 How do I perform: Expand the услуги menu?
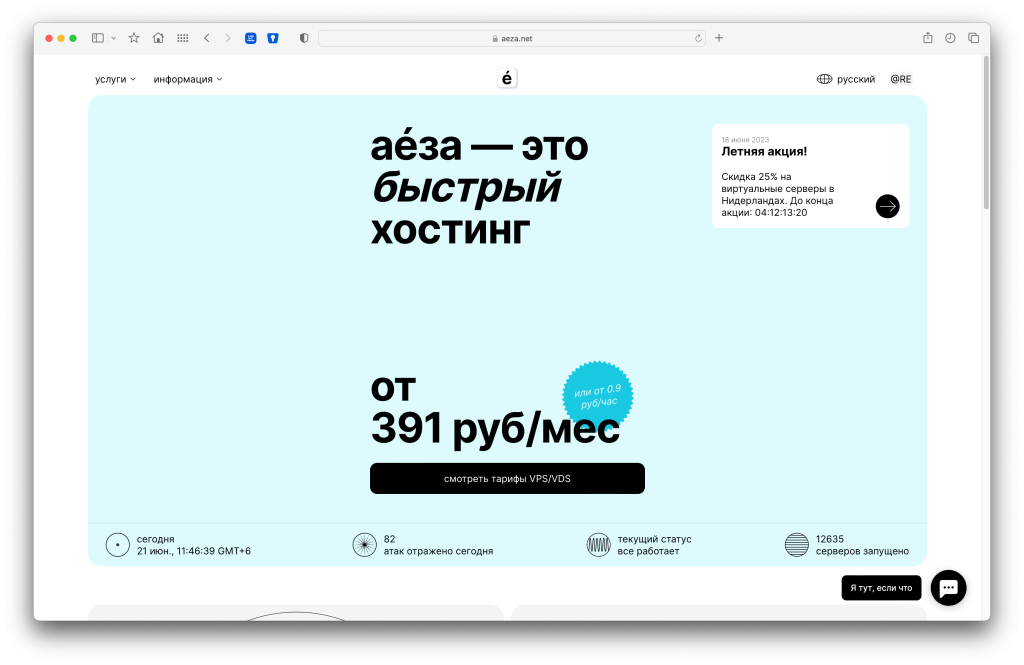coord(116,79)
